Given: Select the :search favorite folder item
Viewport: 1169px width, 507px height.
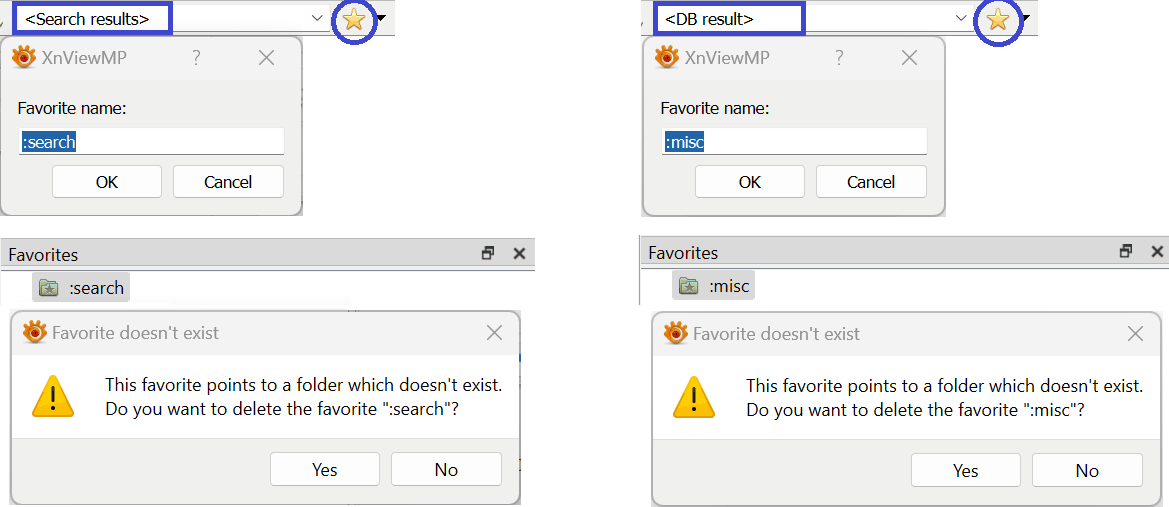Looking at the screenshot, I should pos(82,288).
